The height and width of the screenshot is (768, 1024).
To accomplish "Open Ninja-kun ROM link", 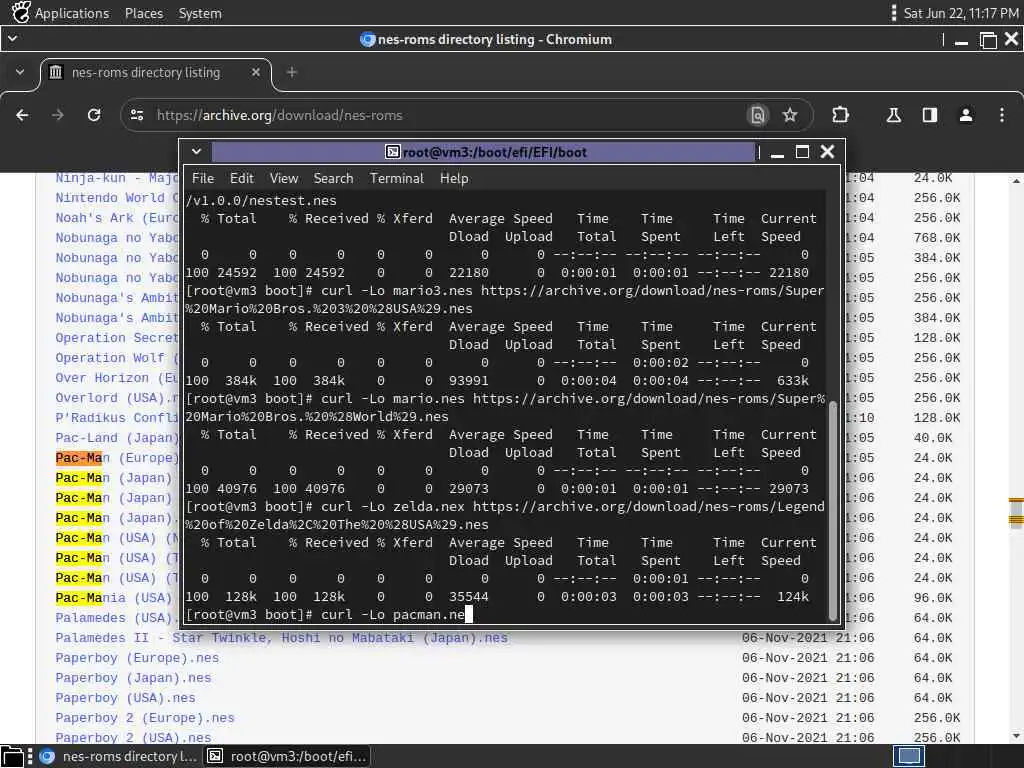I will [116, 178].
